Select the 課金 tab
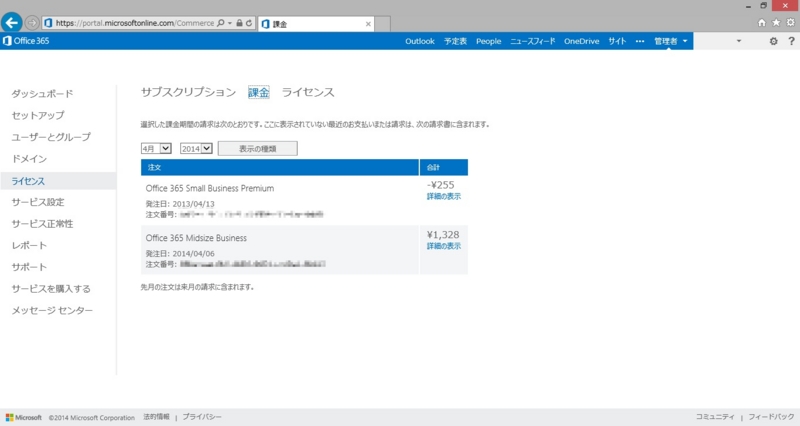This screenshot has height=426, width=800. 259,92
